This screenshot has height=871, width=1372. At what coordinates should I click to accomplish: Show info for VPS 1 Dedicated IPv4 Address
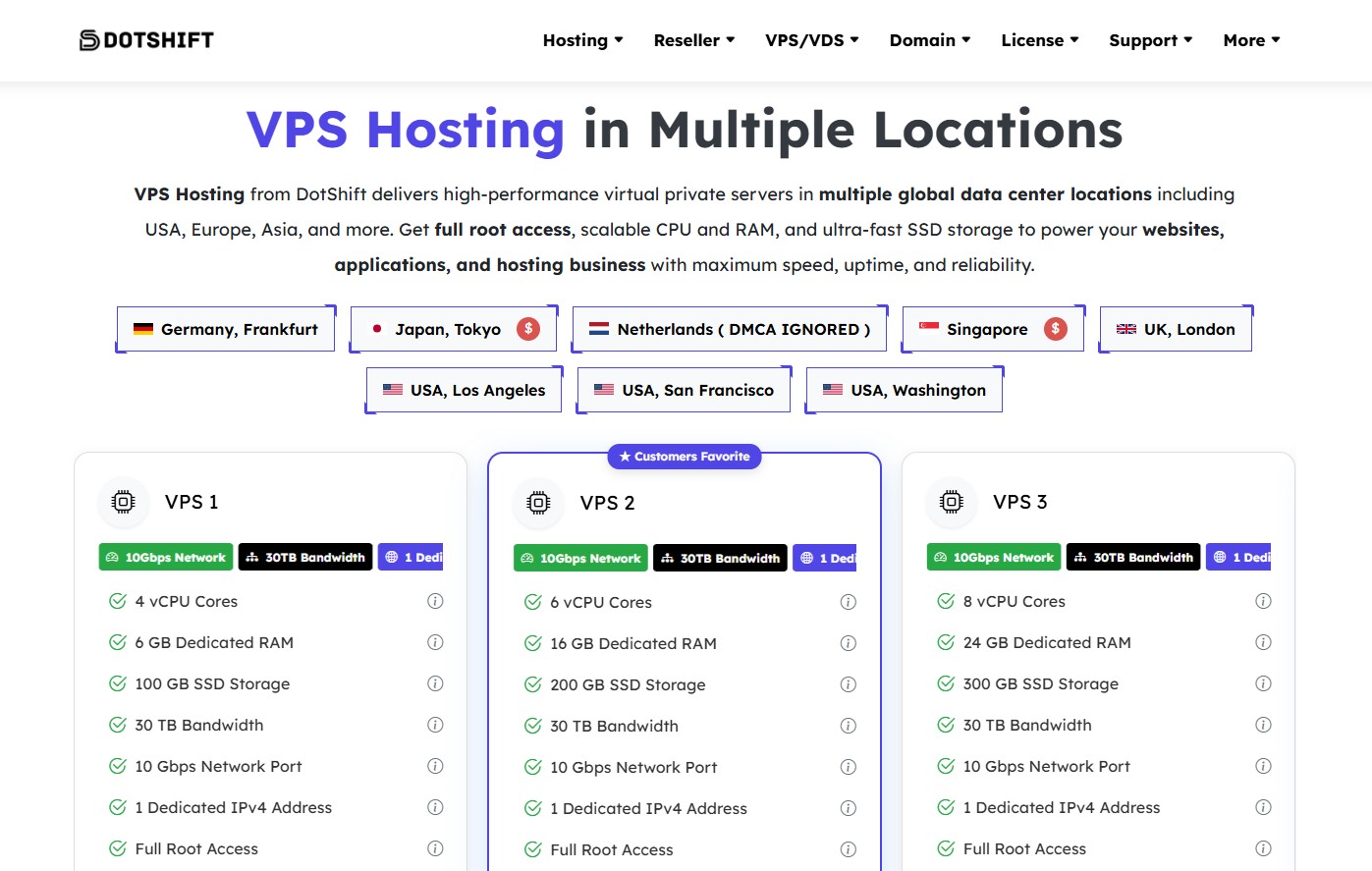[435, 807]
